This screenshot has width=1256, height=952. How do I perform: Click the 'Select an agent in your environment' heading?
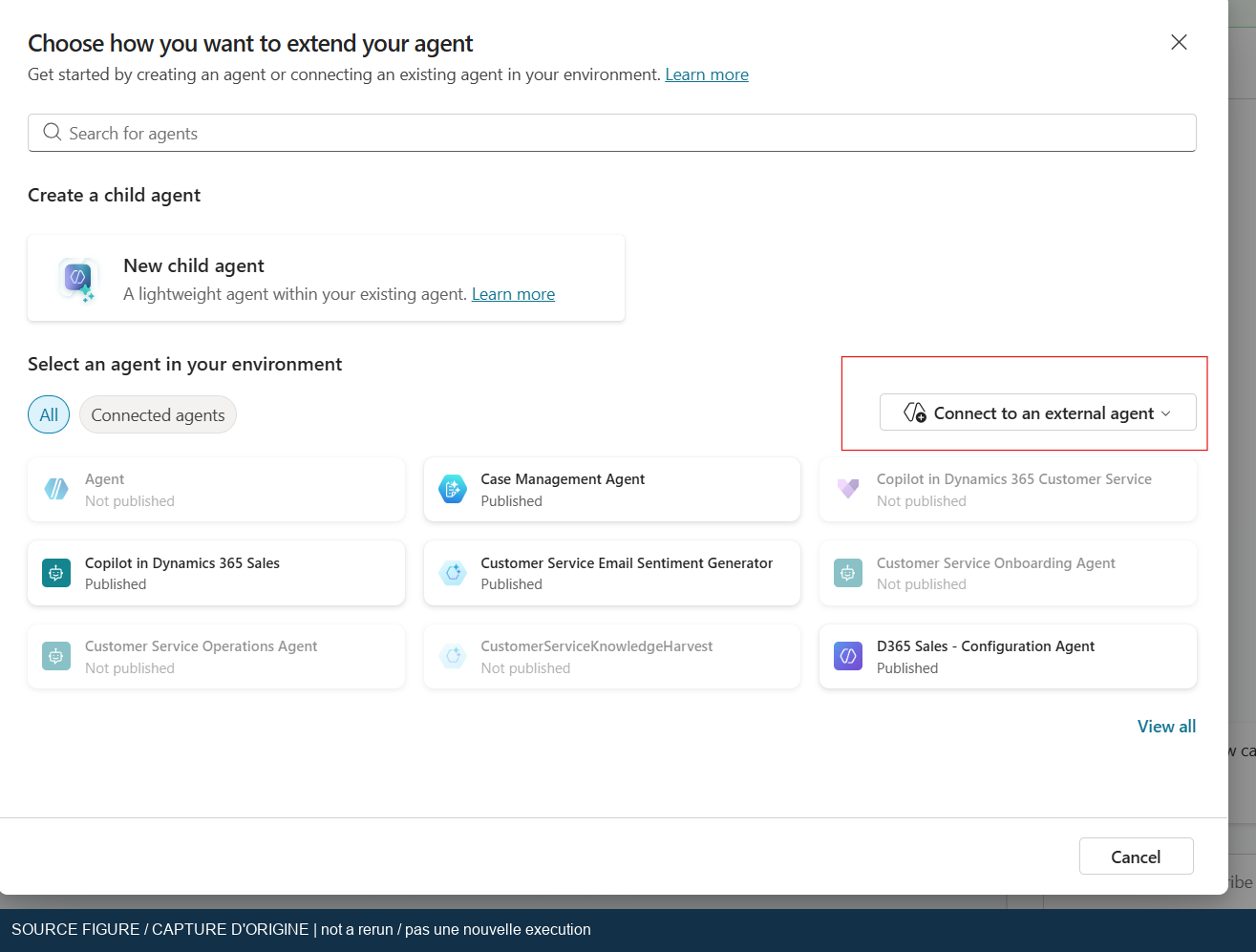pos(184,364)
